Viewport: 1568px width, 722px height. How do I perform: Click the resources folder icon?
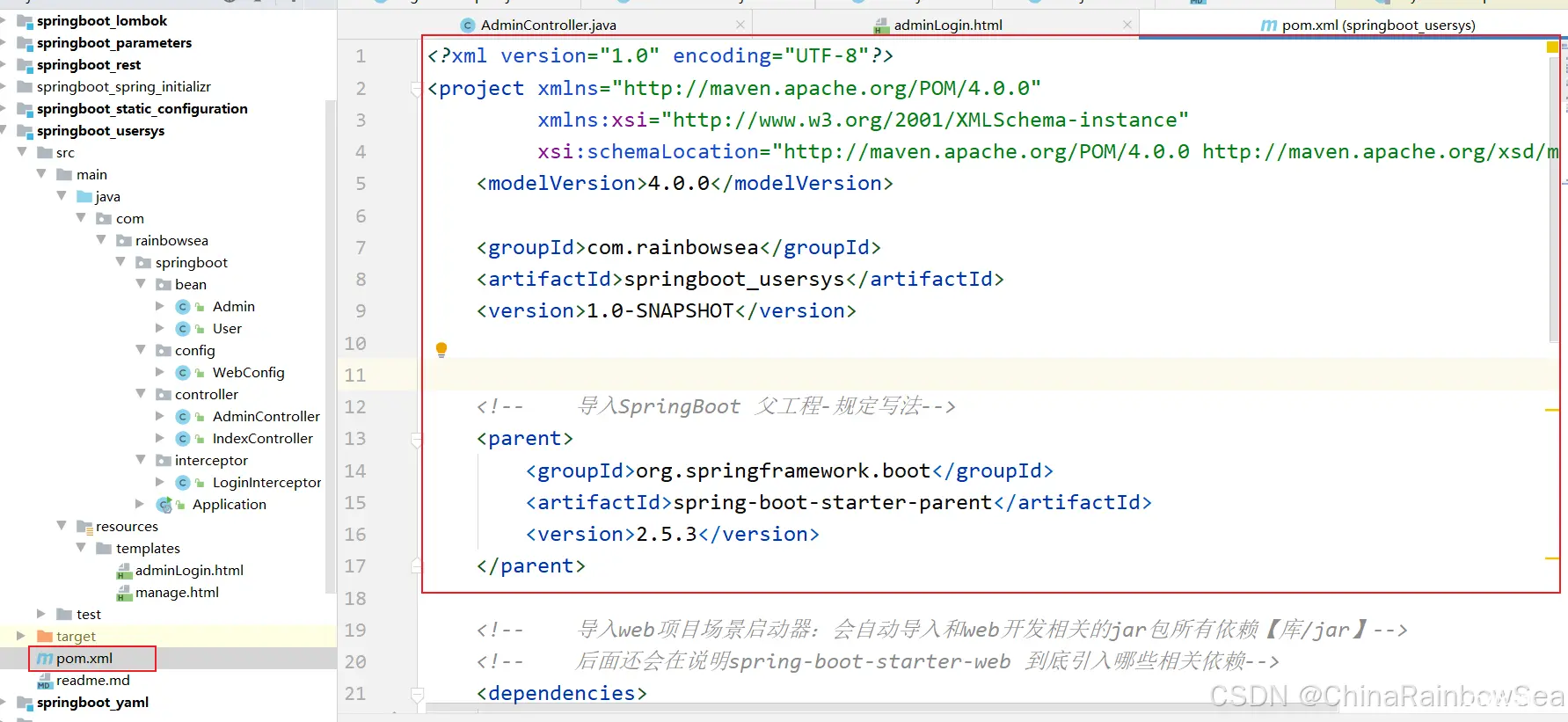[x=84, y=527]
